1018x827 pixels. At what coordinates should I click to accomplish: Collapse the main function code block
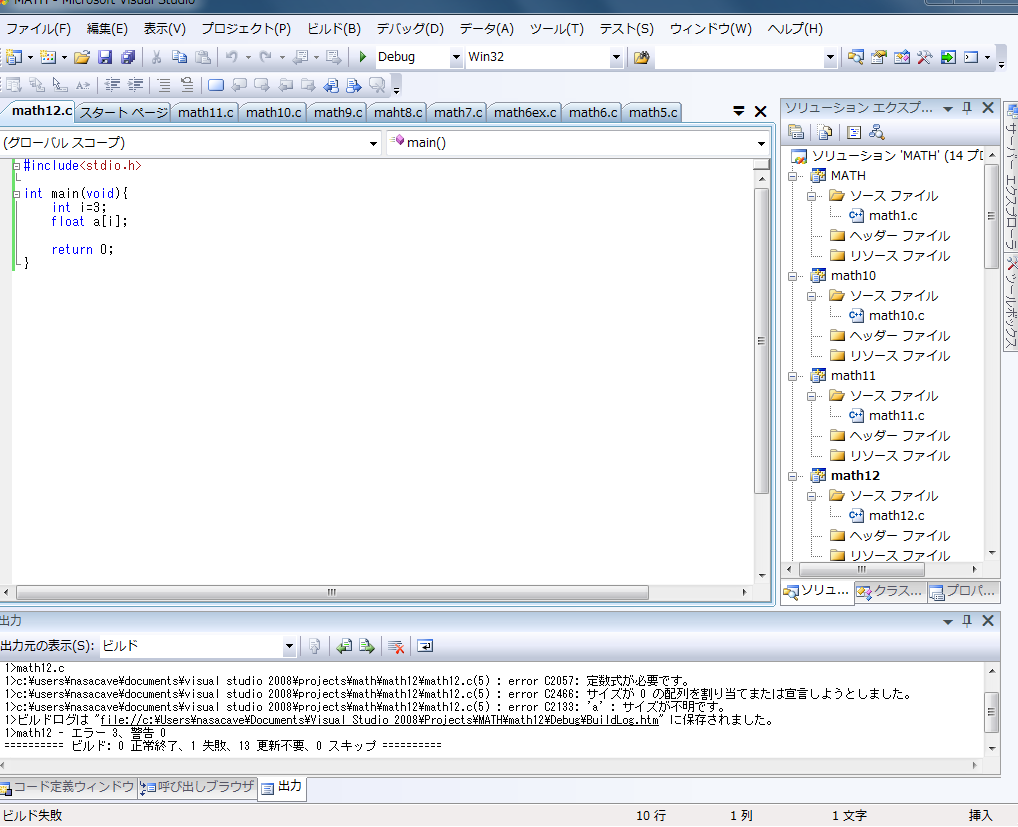coord(16,194)
